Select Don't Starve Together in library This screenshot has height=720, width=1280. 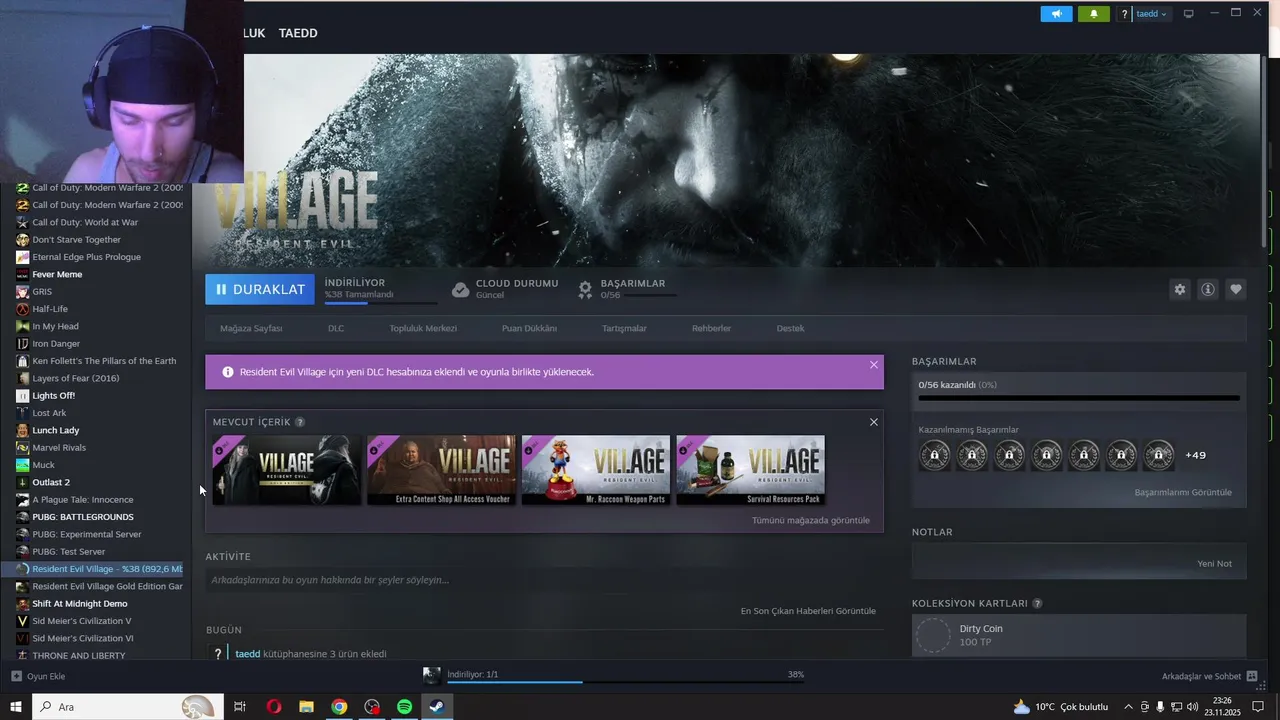click(76, 240)
